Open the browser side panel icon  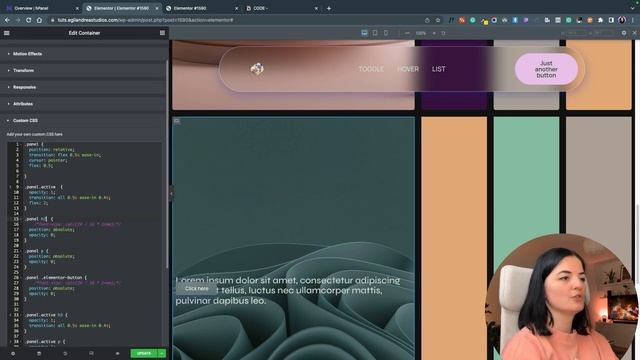[x=611, y=20]
